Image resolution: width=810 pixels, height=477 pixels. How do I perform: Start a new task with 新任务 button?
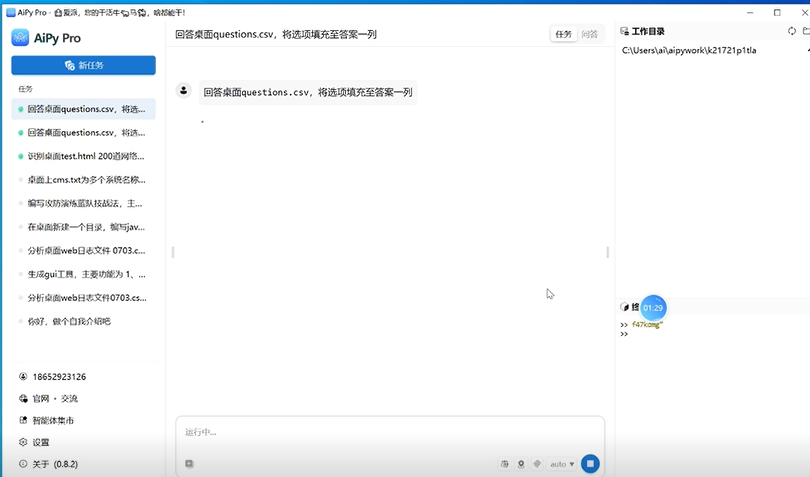tap(84, 65)
